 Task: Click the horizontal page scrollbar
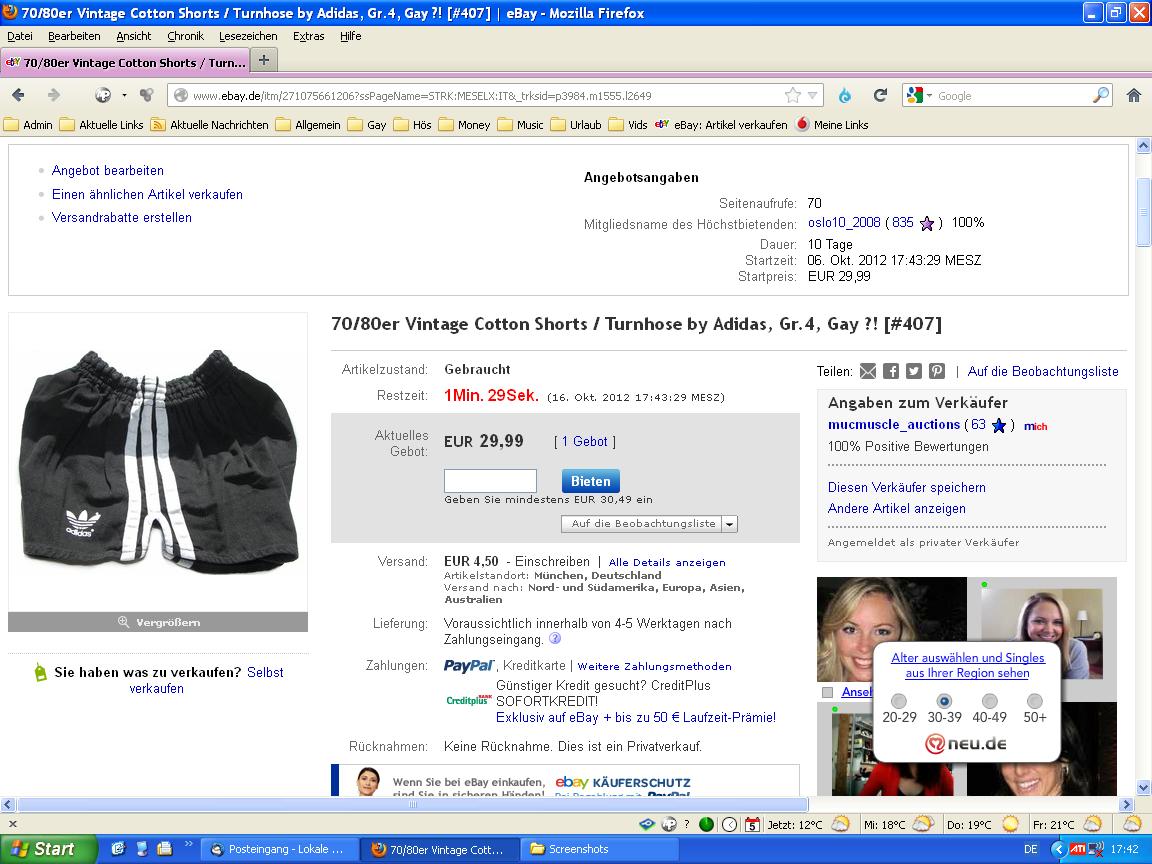(x=412, y=804)
